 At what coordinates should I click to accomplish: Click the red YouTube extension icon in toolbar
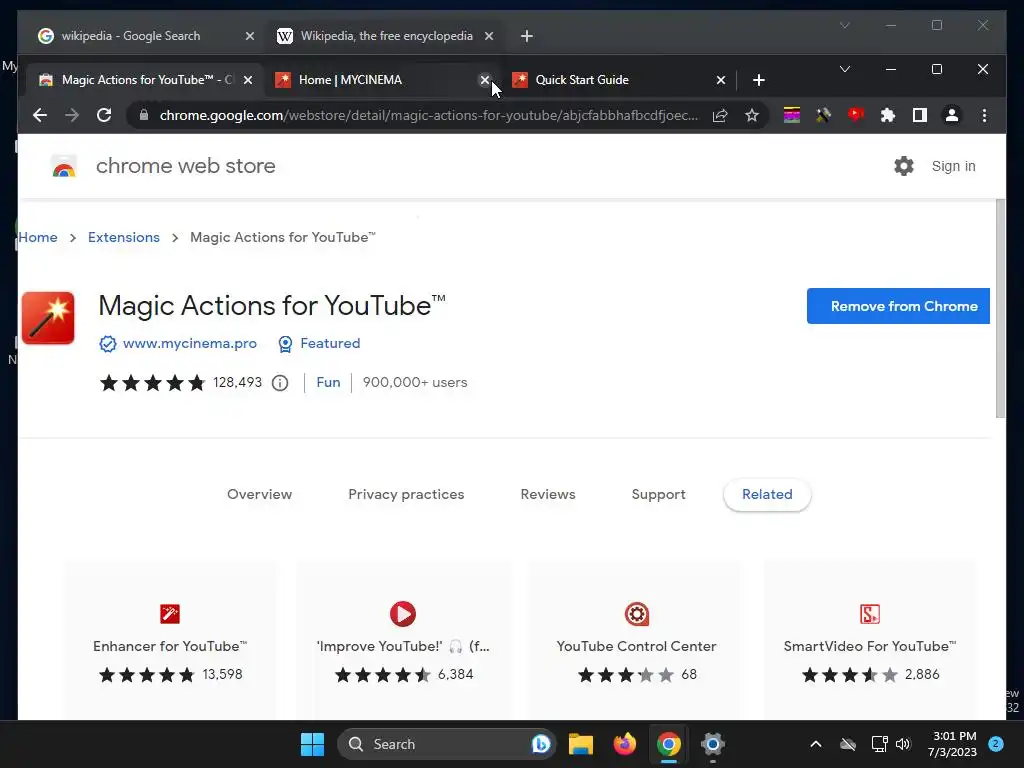point(856,116)
